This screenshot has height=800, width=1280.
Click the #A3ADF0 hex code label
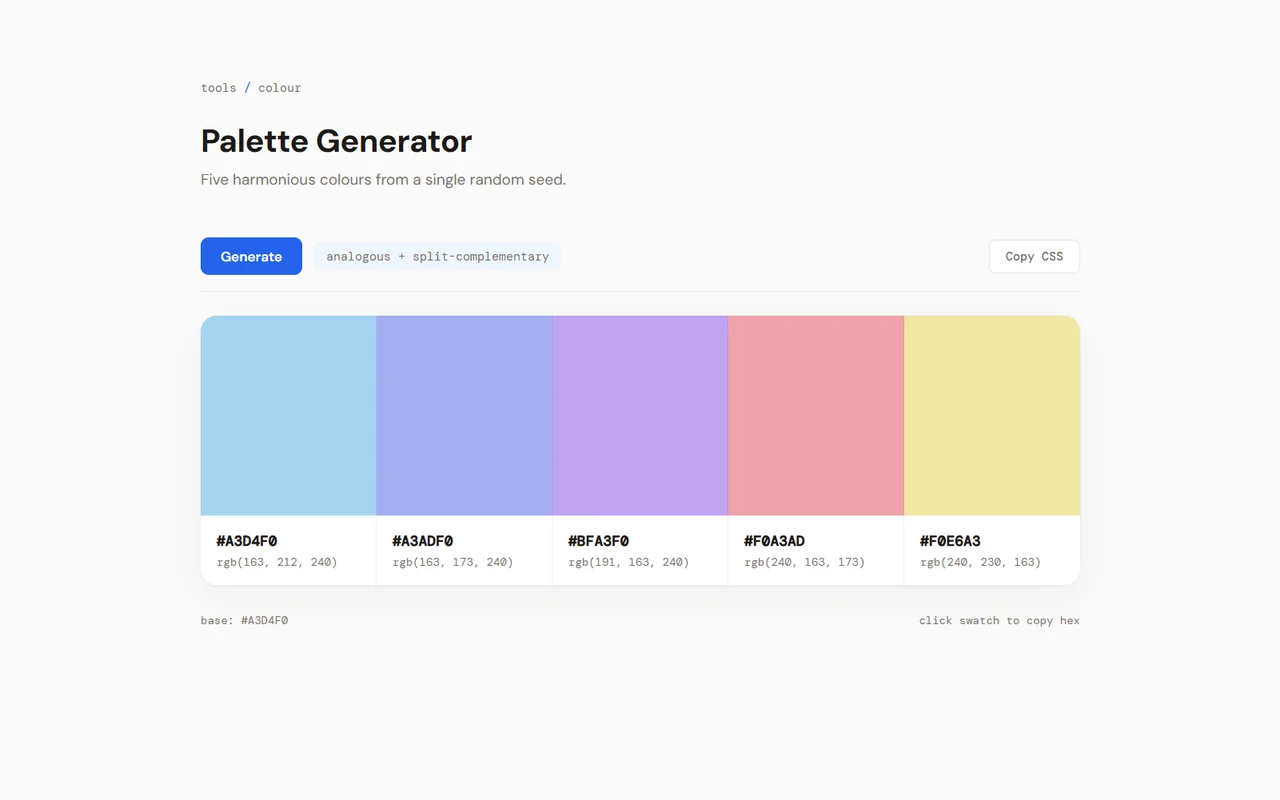423,541
